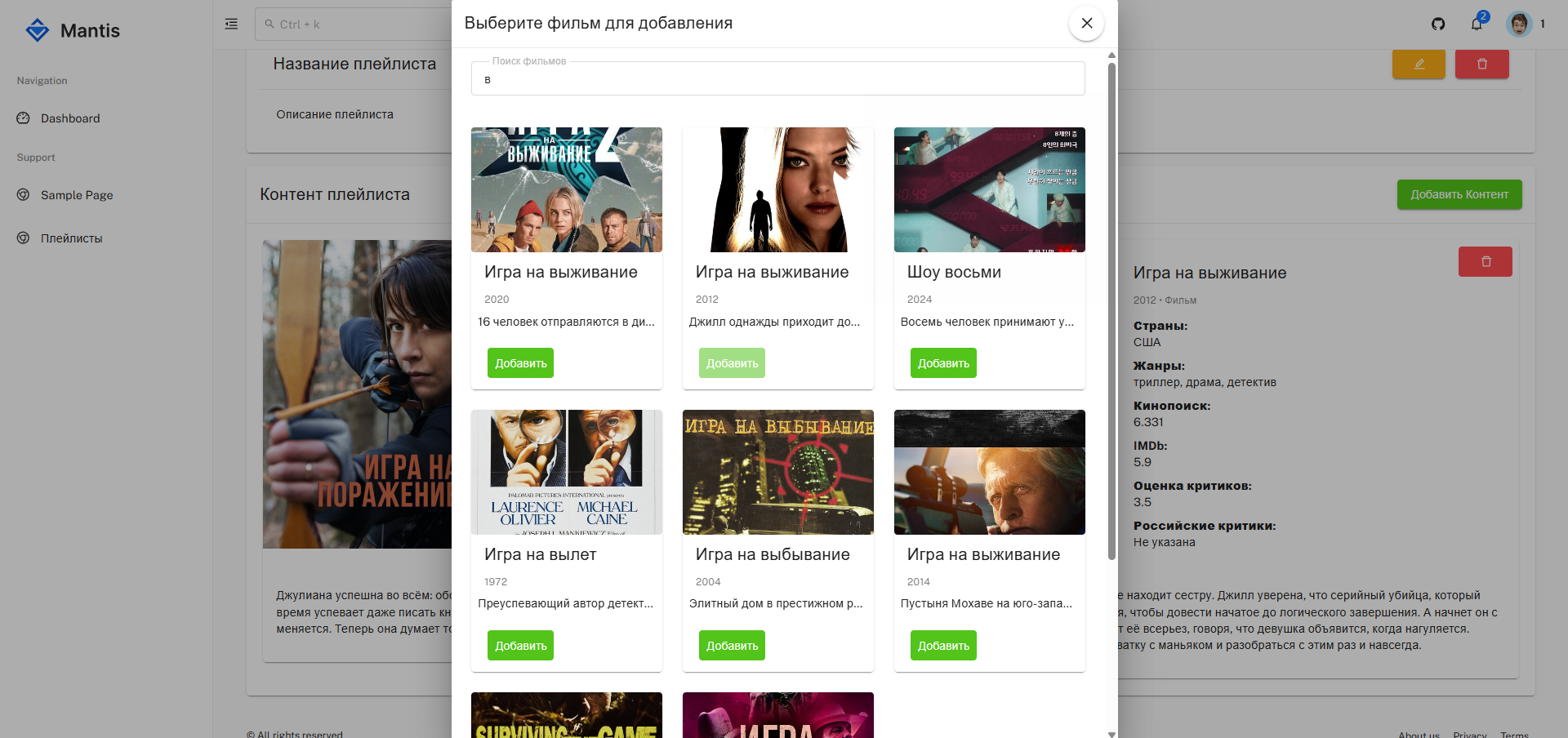Click the Контент плейлиста heading

[335, 194]
